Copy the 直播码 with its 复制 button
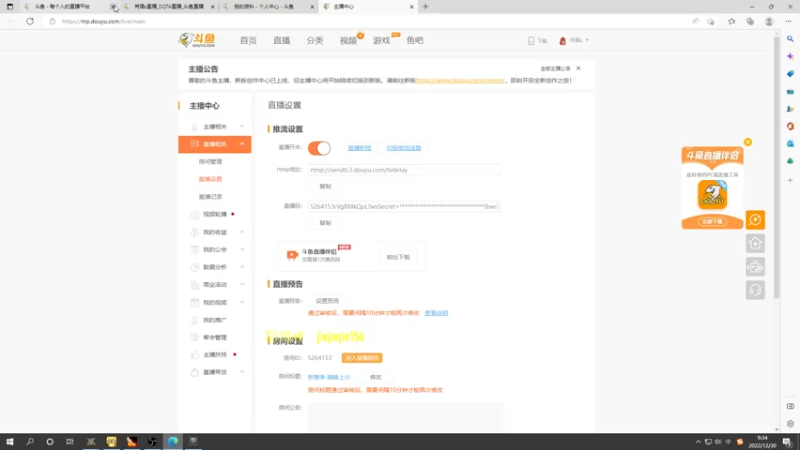Viewport: 800px width, 450px height. (x=325, y=223)
